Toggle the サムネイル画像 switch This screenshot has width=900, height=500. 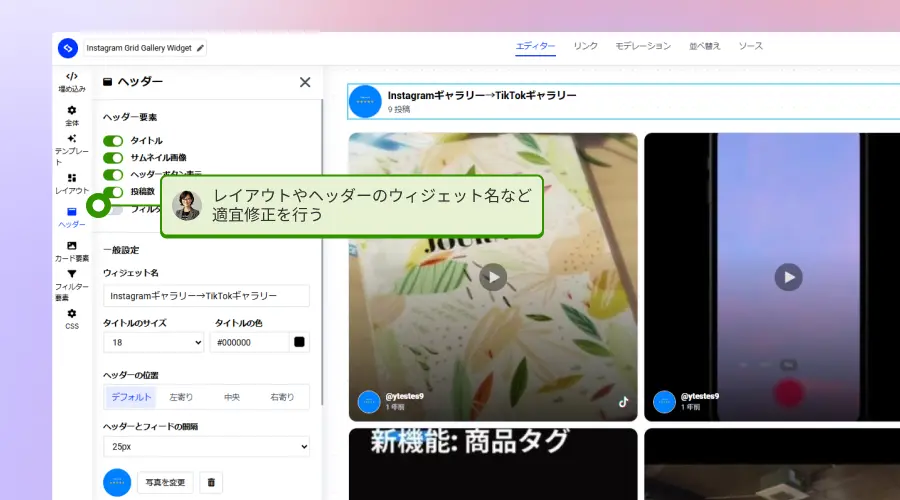[x=113, y=158]
